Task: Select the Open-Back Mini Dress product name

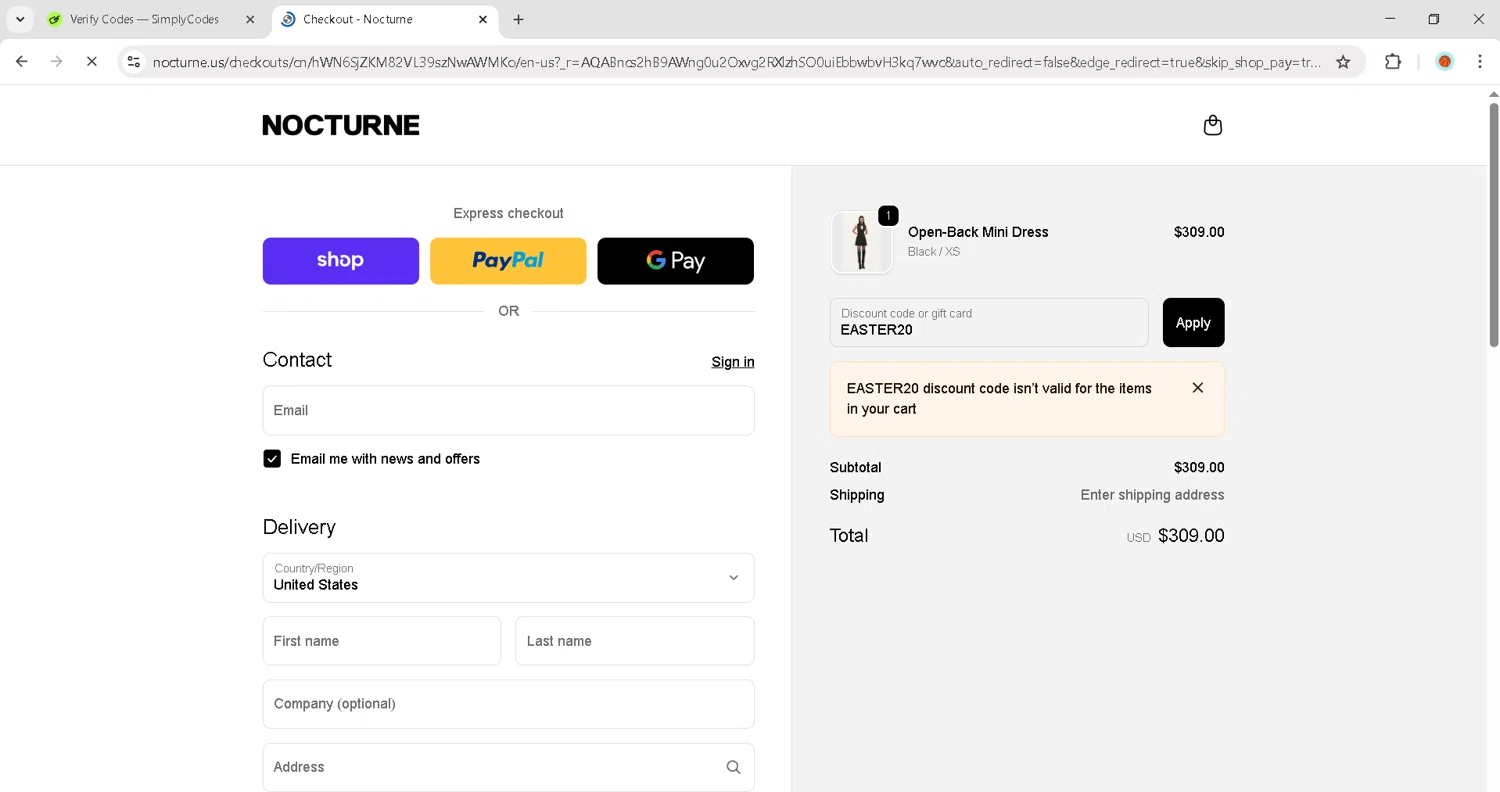Action: (x=978, y=232)
